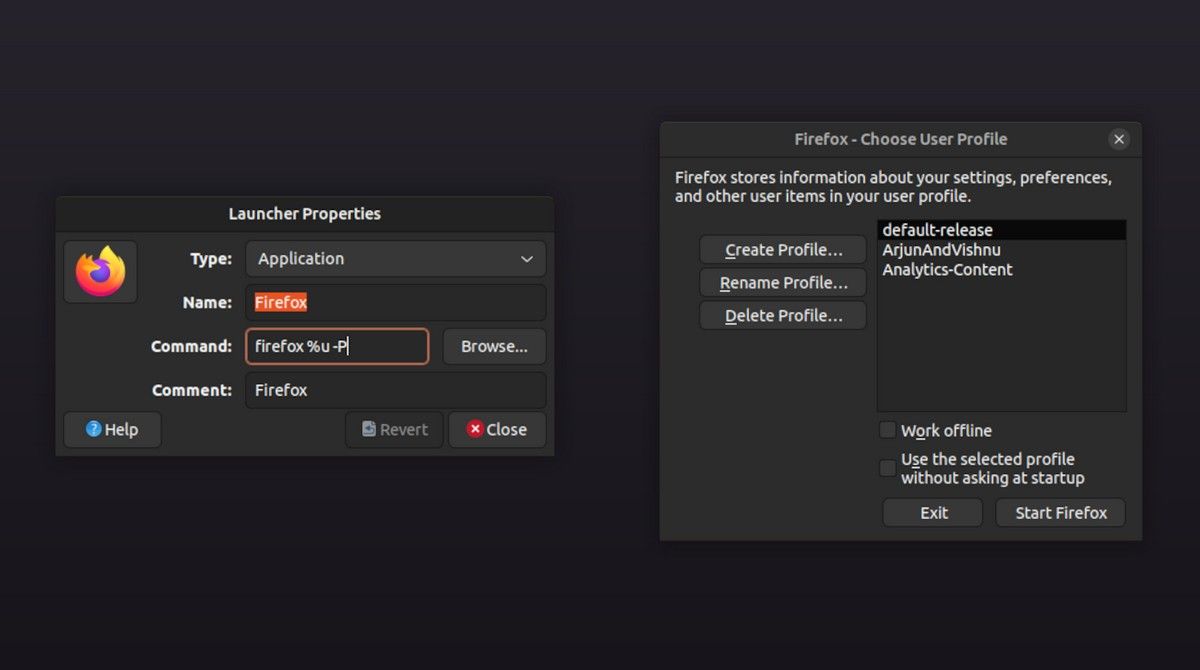This screenshot has height=670, width=1200.
Task: Click into the Comment text field
Action: point(396,390)
